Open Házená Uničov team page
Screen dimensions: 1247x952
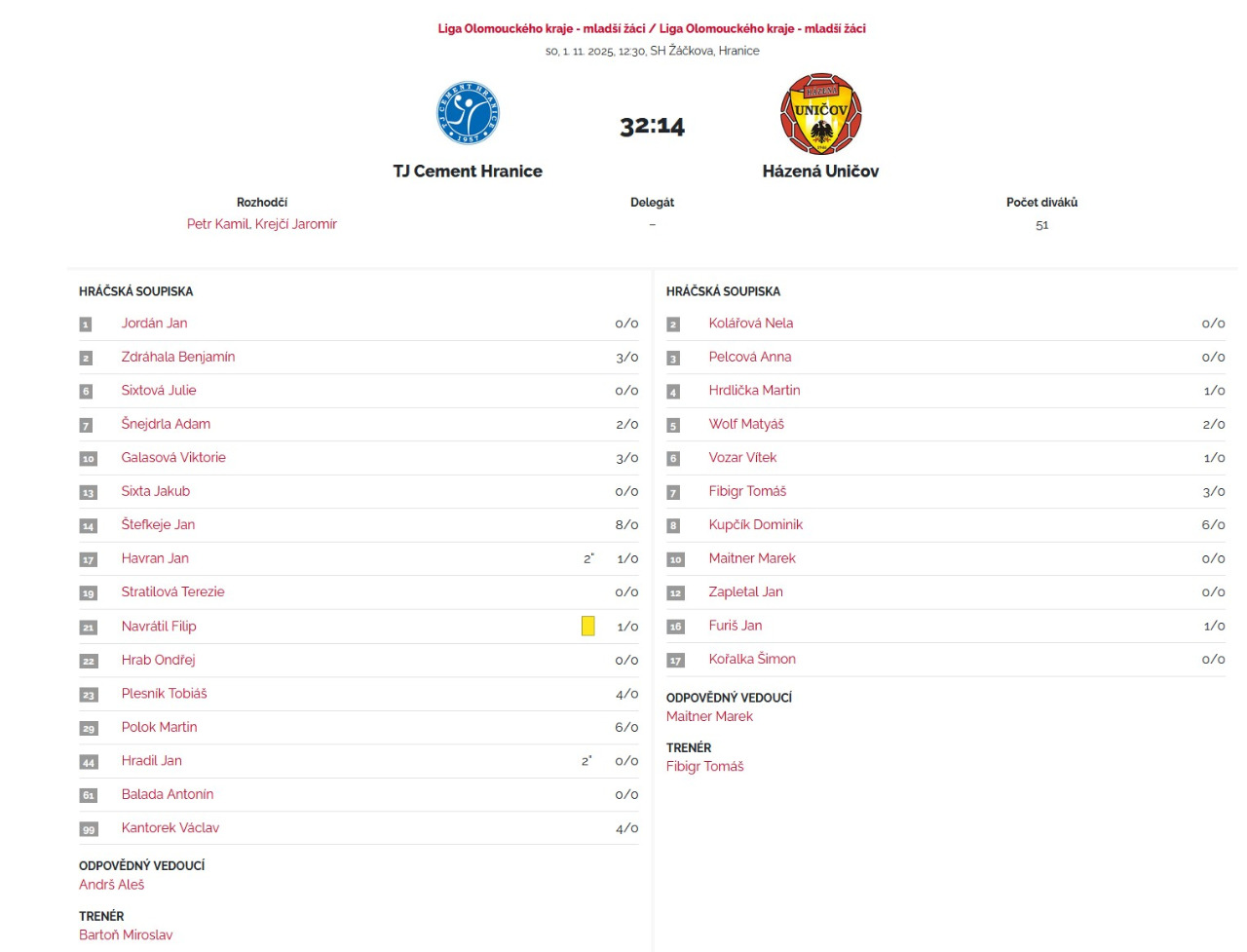[x=820, y=171]
